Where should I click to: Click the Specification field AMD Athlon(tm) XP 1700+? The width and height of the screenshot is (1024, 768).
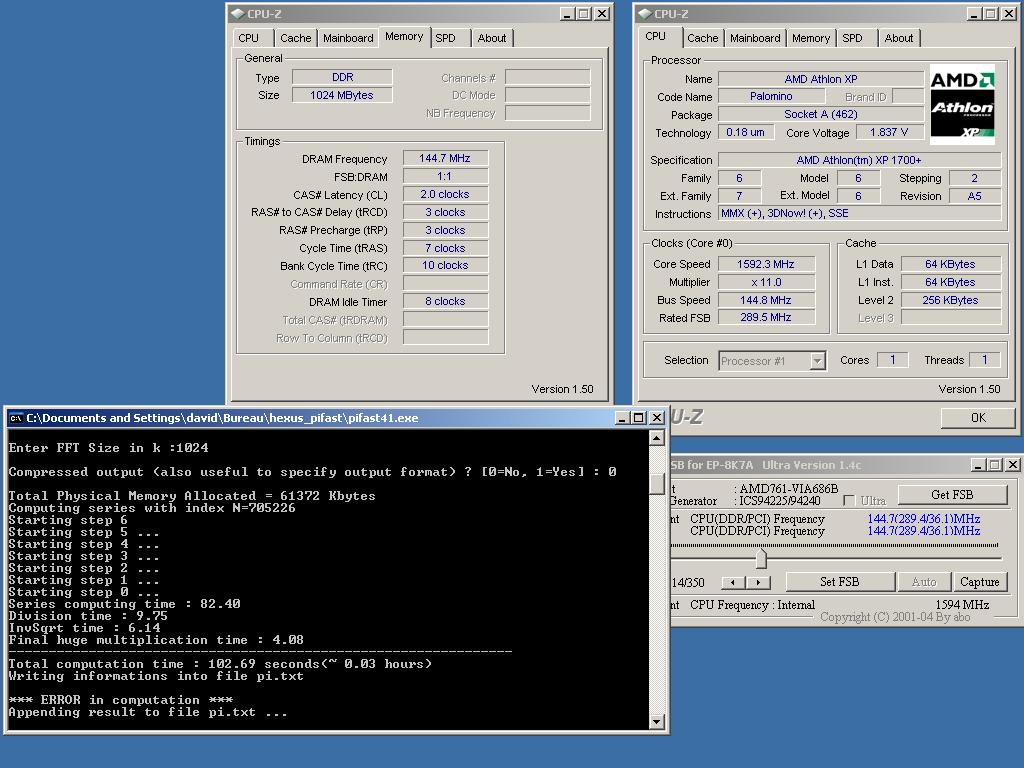(x=859, y=160)
